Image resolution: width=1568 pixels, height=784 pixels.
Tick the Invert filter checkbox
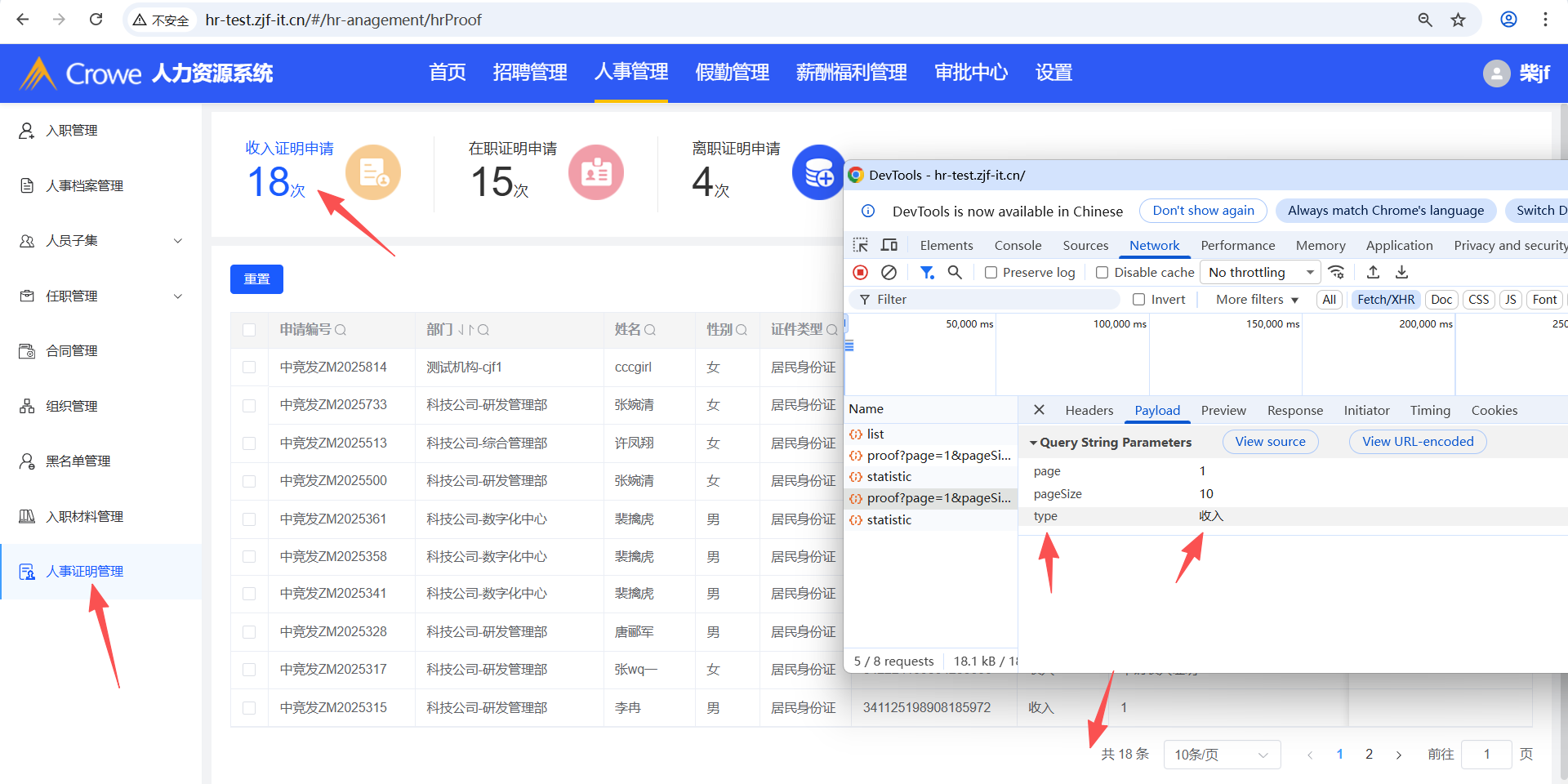click(x=1139, y=300)
